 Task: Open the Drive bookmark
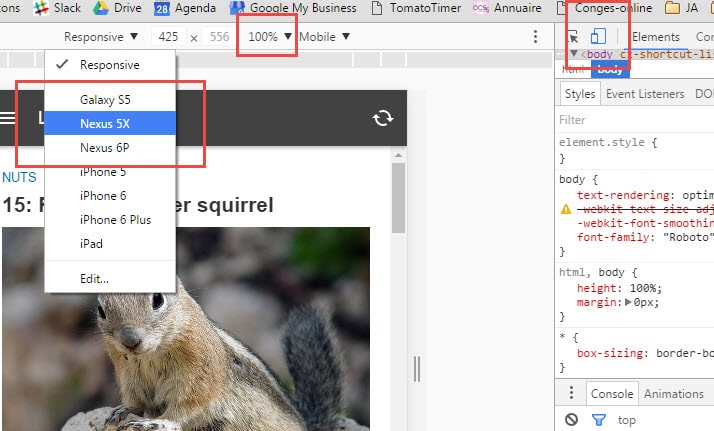[117, 8]
